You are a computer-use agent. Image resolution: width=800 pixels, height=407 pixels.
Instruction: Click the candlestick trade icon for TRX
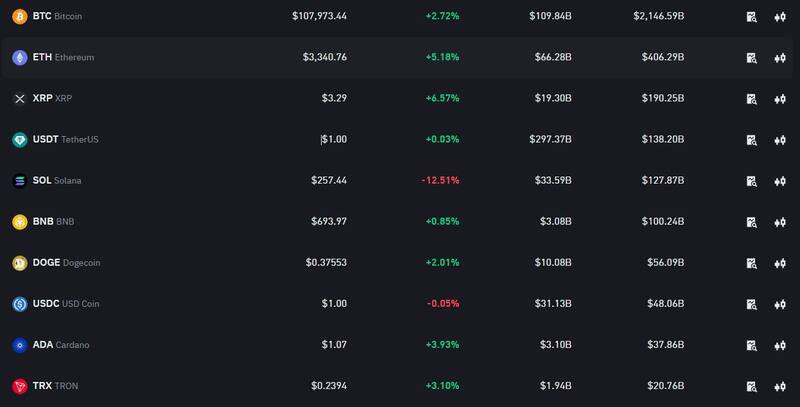[779, 386]
